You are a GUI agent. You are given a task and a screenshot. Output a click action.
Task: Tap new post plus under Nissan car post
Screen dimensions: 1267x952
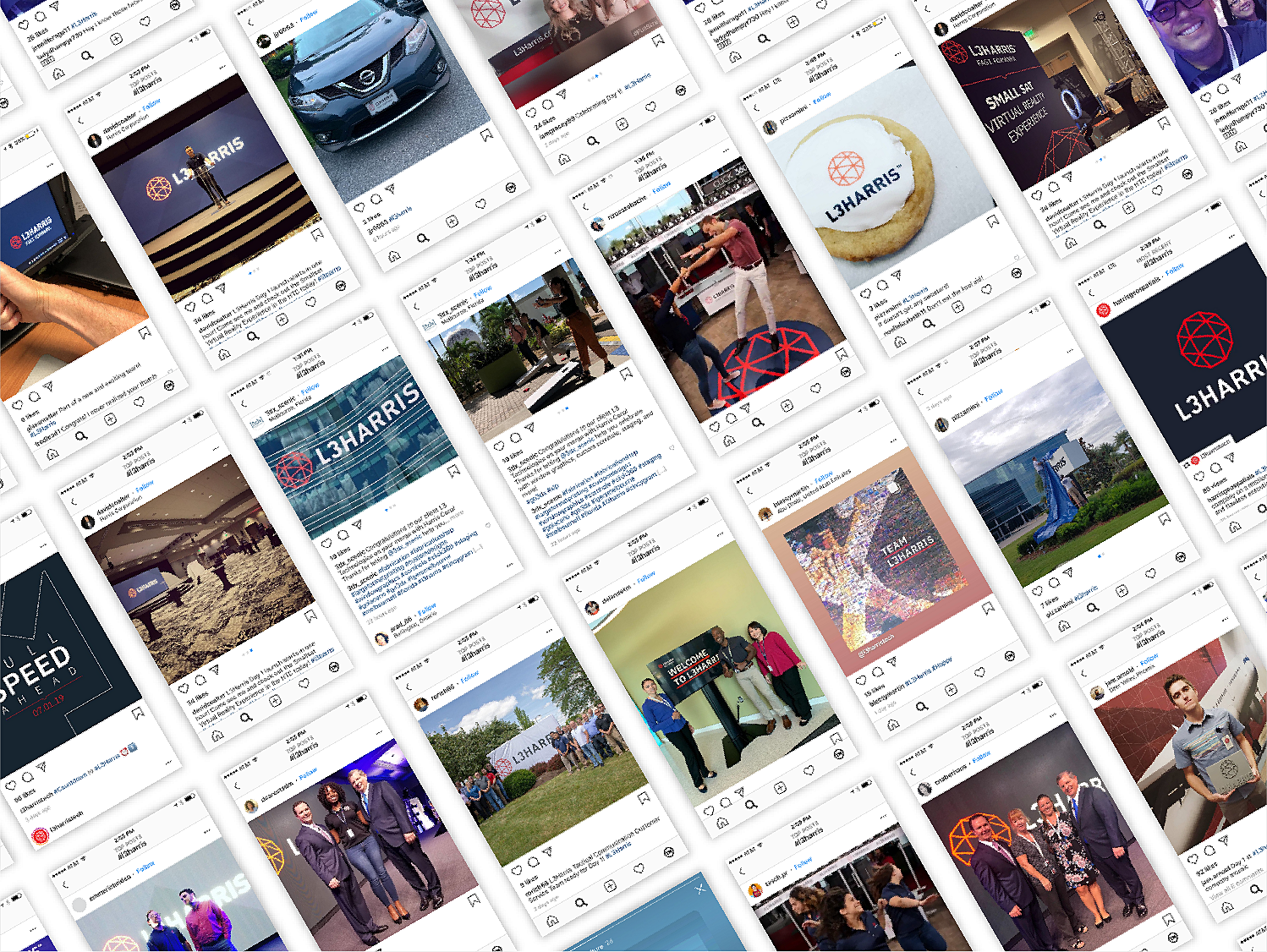(452, 221)
